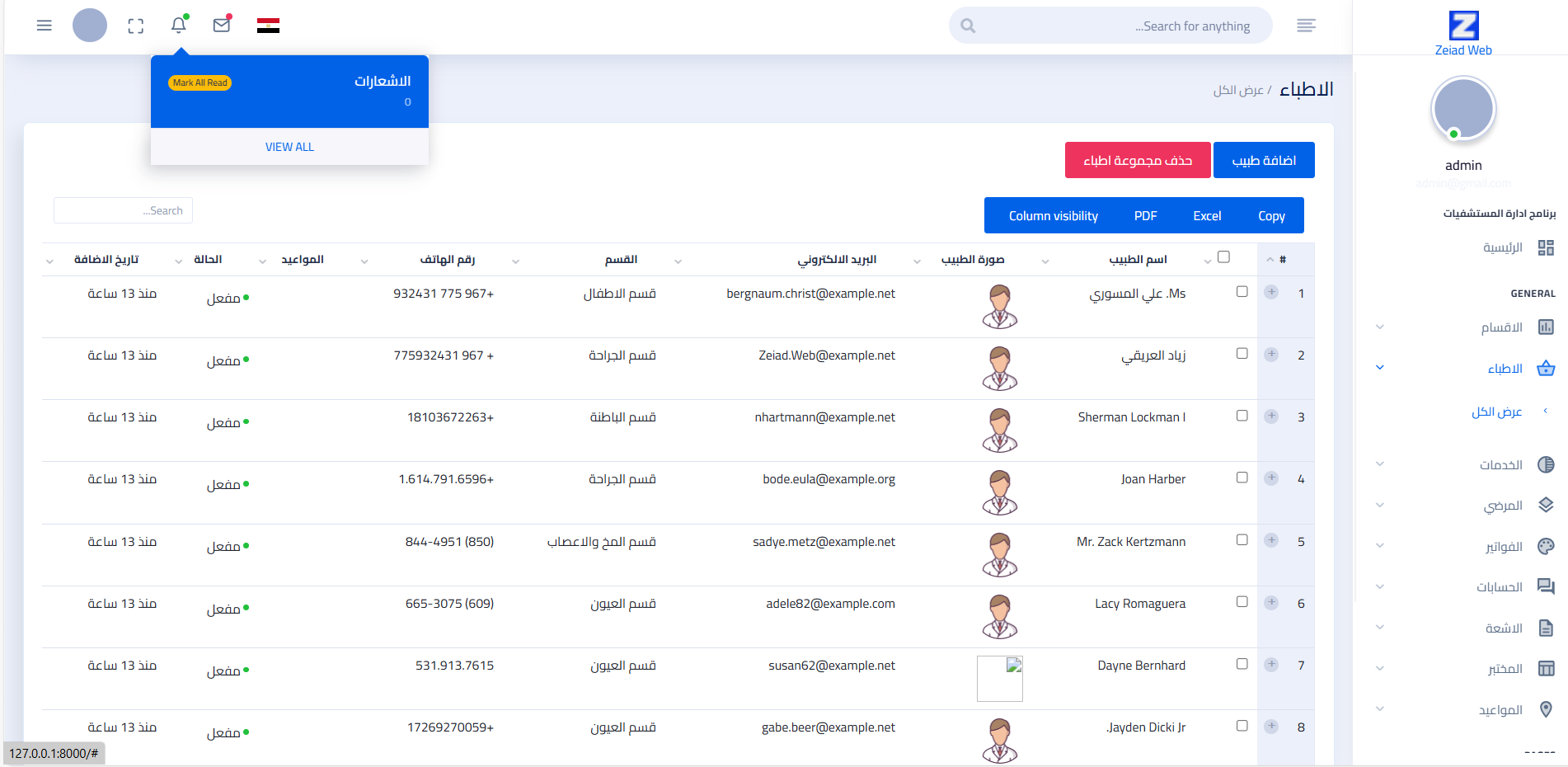Toggle the select-all checkbox in table header
1568x767 pixels.
[1223, 256]
